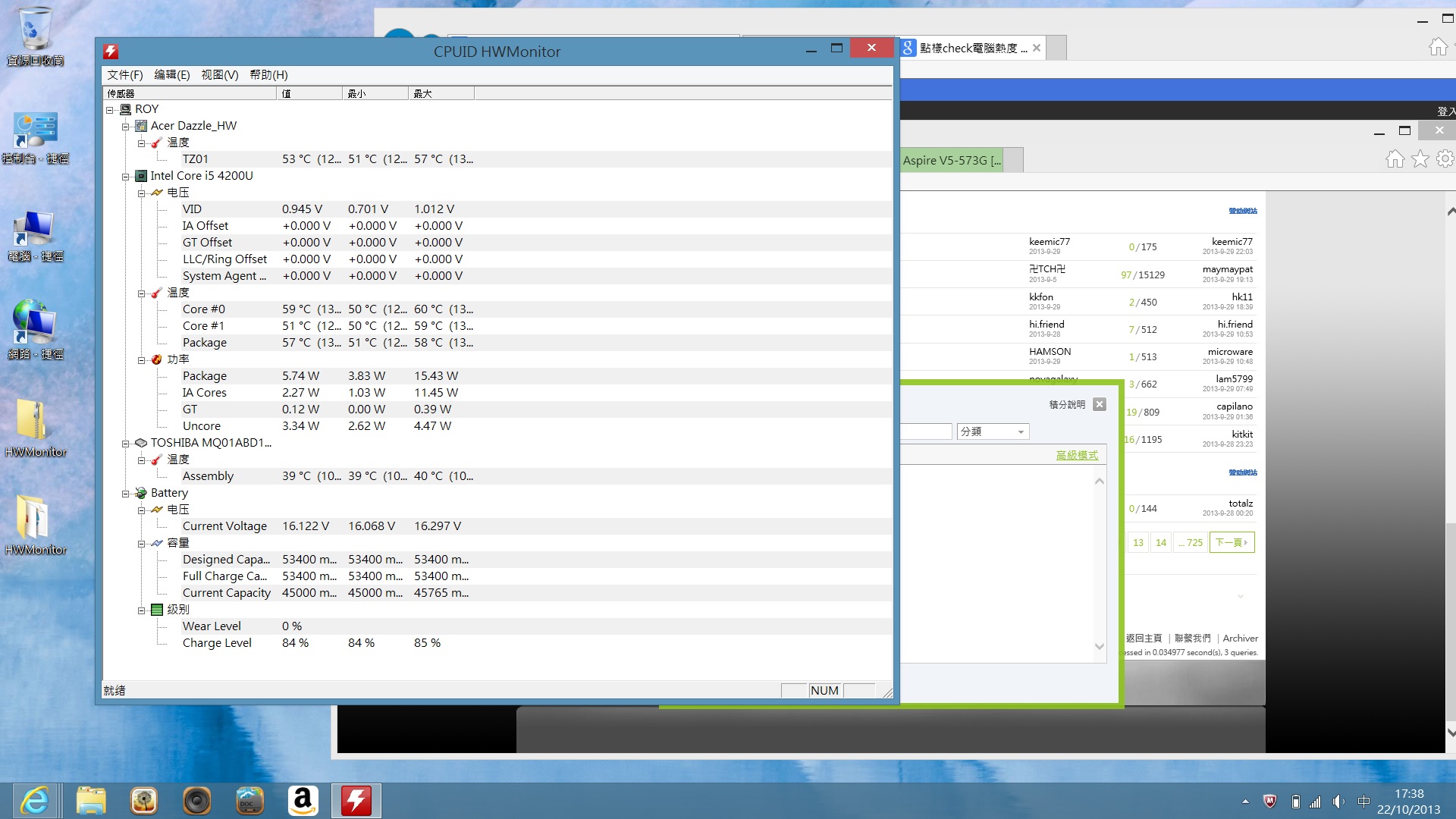Close the 積分說明 dialog panel
This screenshot has height=819, width=1456.
[1100, 404]
